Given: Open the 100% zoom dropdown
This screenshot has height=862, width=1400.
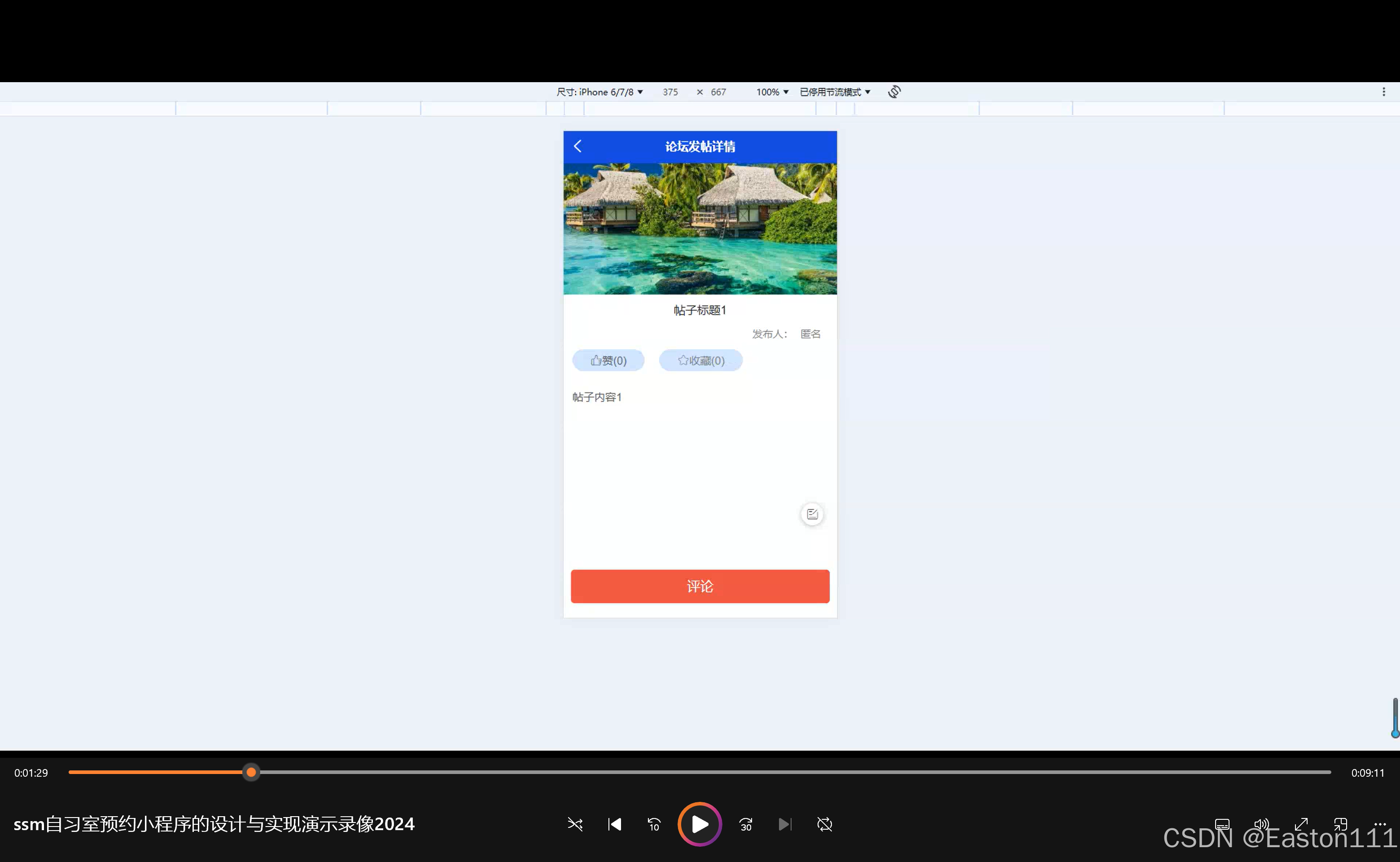Looking at the screenshot, I should pyautogui.click(x=772, y=92).
